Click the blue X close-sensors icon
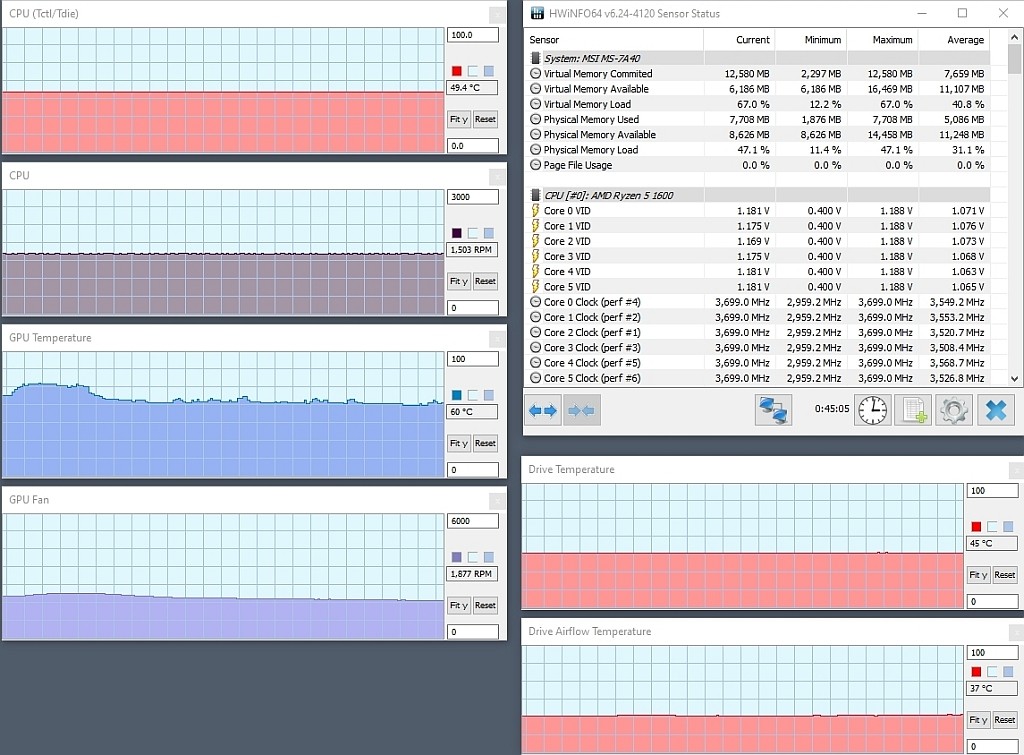 click(x=996, y=410)
